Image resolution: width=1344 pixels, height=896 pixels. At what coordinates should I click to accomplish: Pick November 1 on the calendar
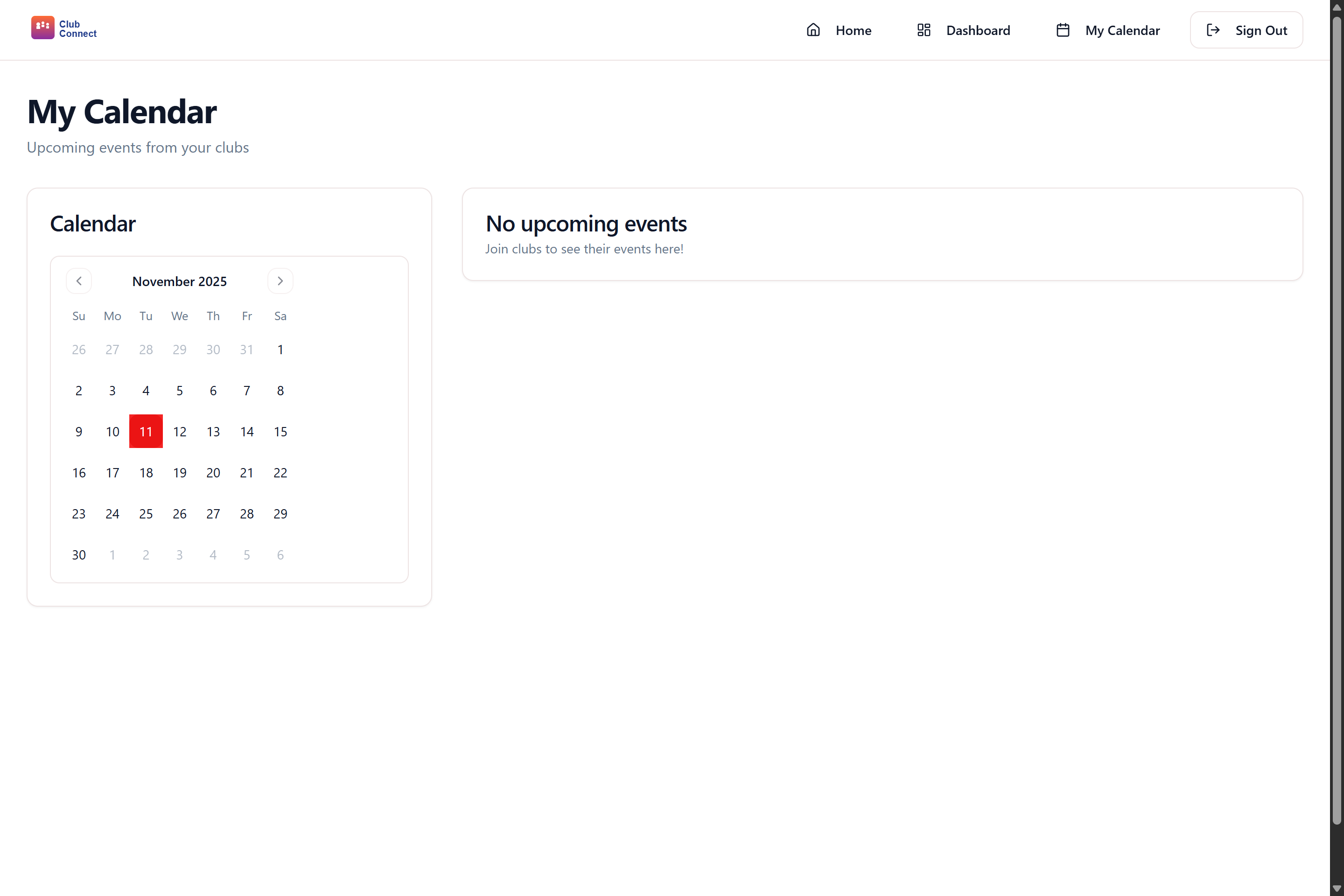tap(280, 349)
